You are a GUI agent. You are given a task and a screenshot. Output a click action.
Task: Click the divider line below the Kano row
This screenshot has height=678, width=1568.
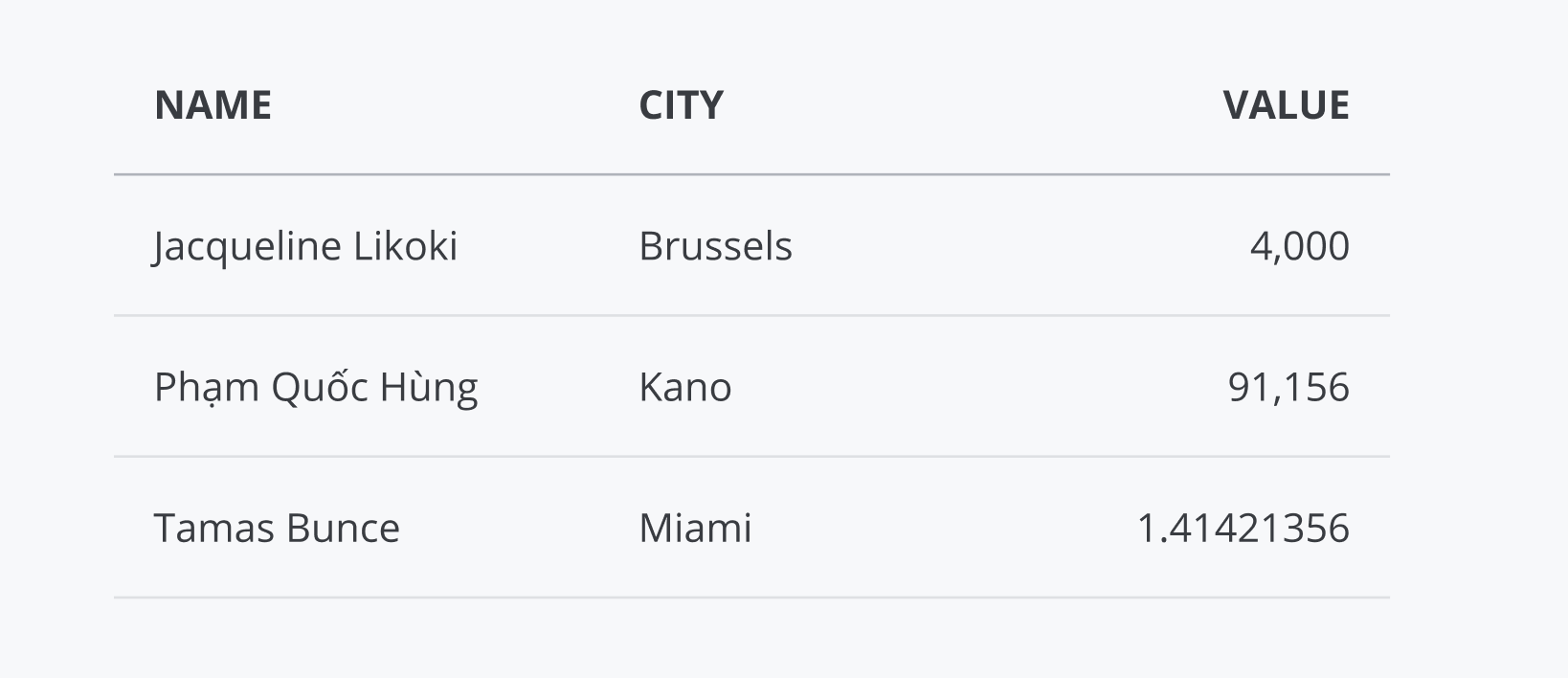click(x=751, y=457)
